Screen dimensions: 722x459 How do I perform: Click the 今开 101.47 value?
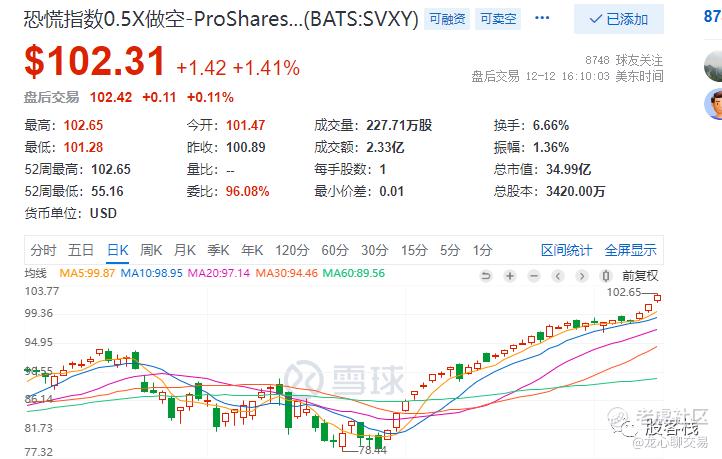(x=245, y=125)
